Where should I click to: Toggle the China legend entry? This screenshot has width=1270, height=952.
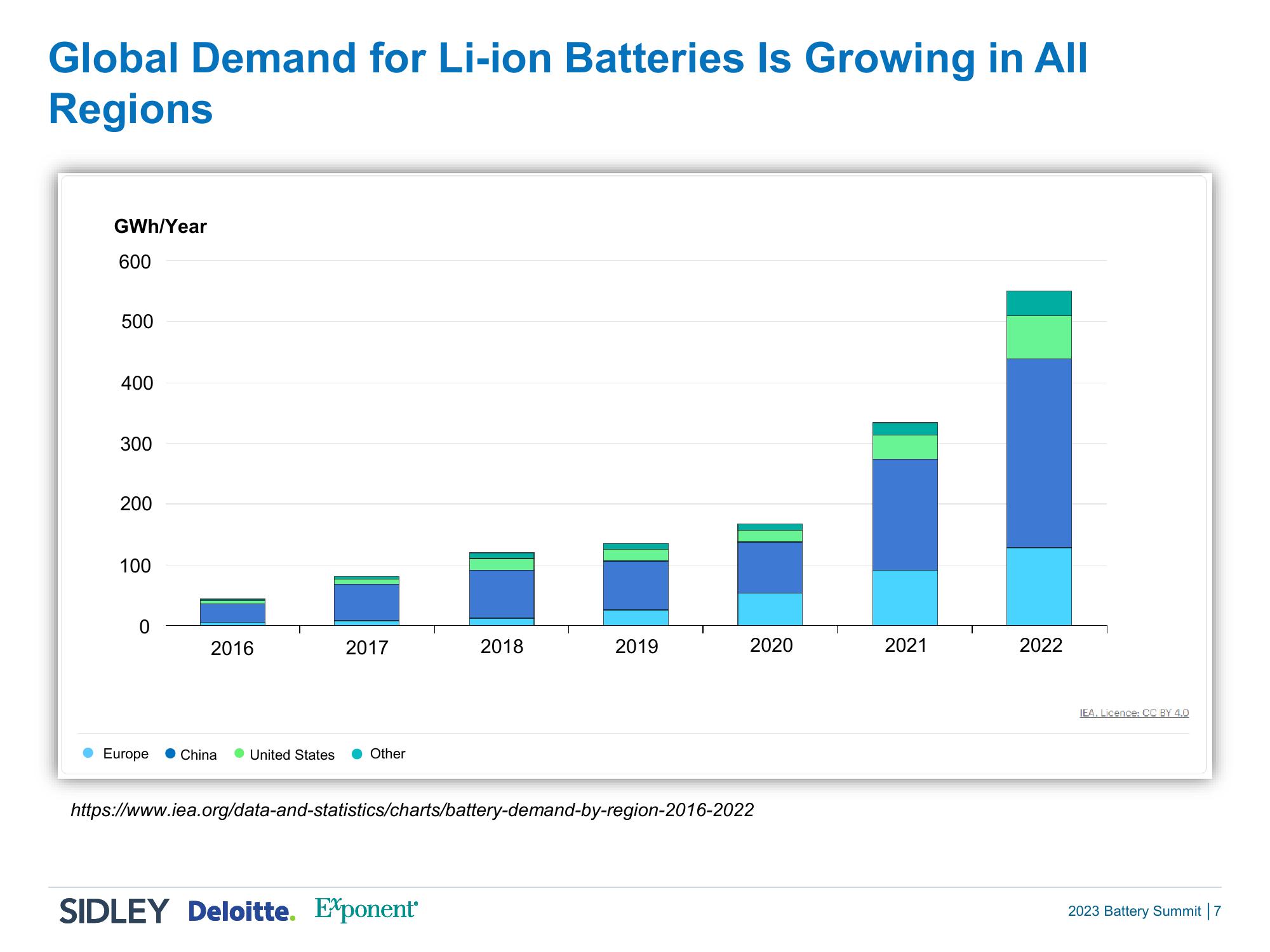pos(191,754)
